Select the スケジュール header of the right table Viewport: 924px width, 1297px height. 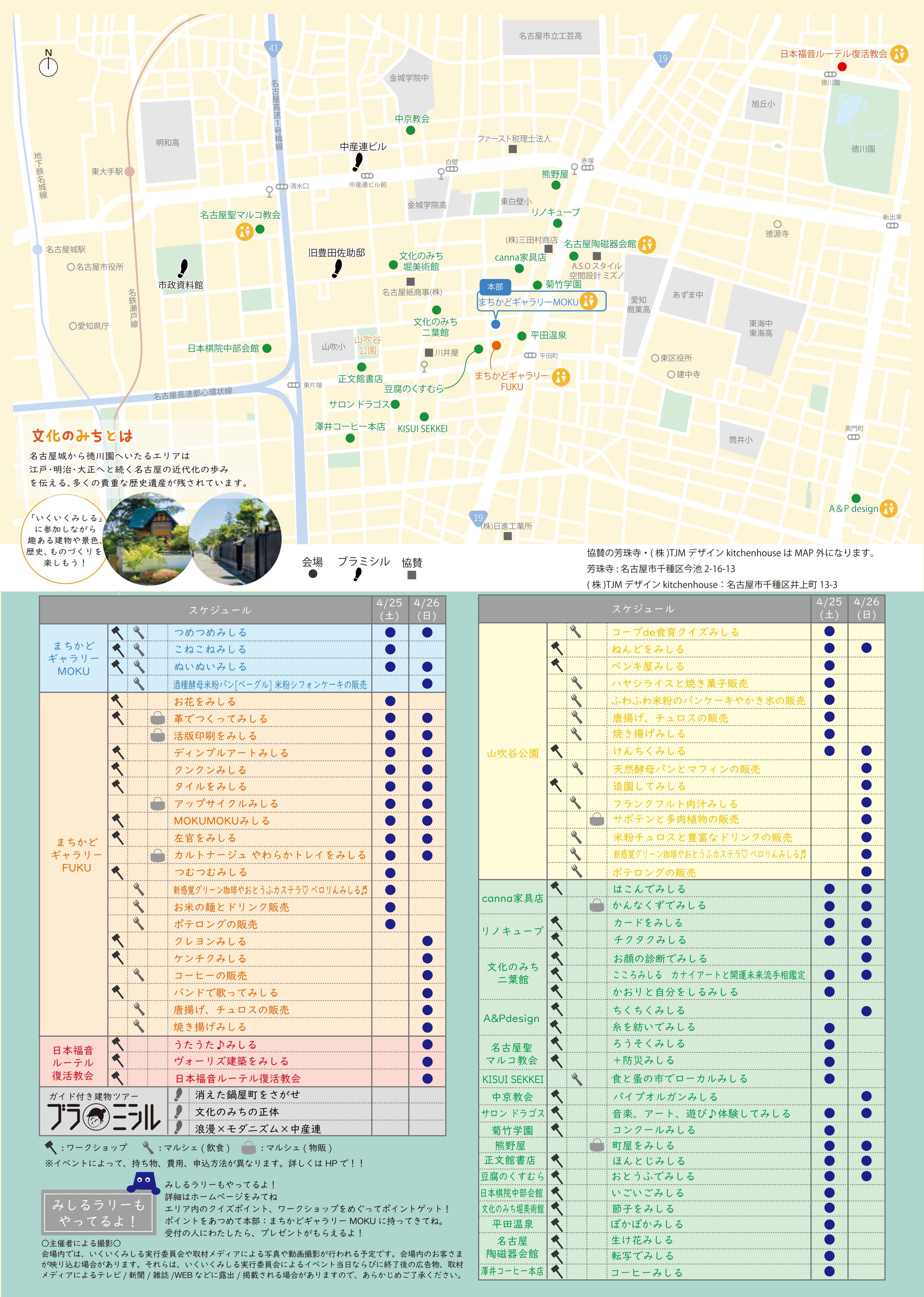point(644,609)
